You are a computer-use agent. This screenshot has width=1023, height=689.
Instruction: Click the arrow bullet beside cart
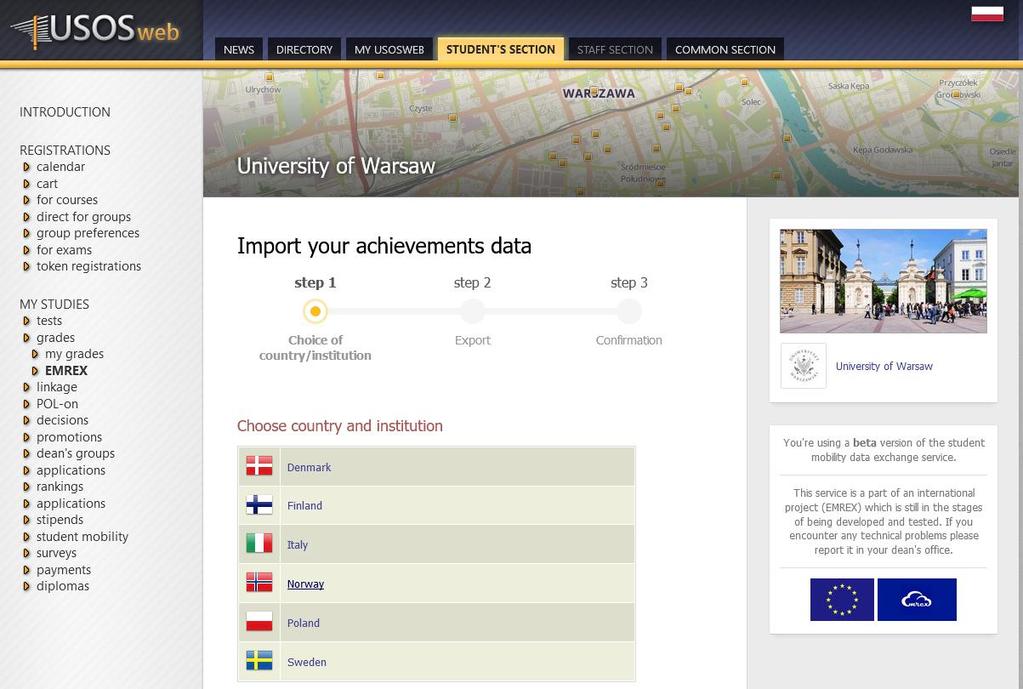(26, 184)
